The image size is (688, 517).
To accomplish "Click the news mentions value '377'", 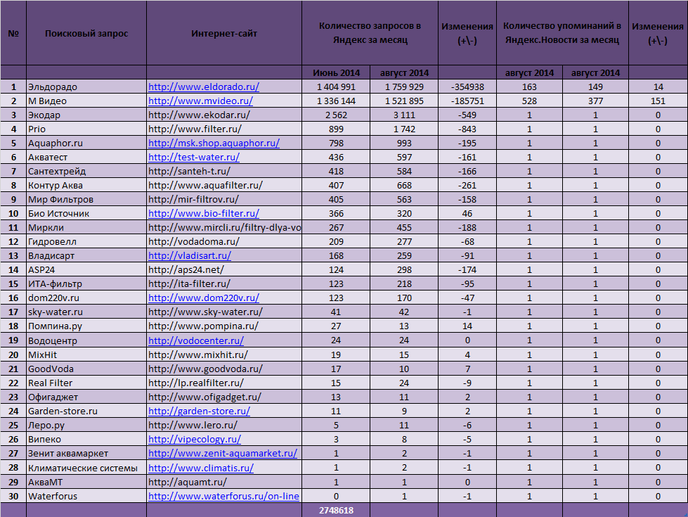I will [595, 101].
